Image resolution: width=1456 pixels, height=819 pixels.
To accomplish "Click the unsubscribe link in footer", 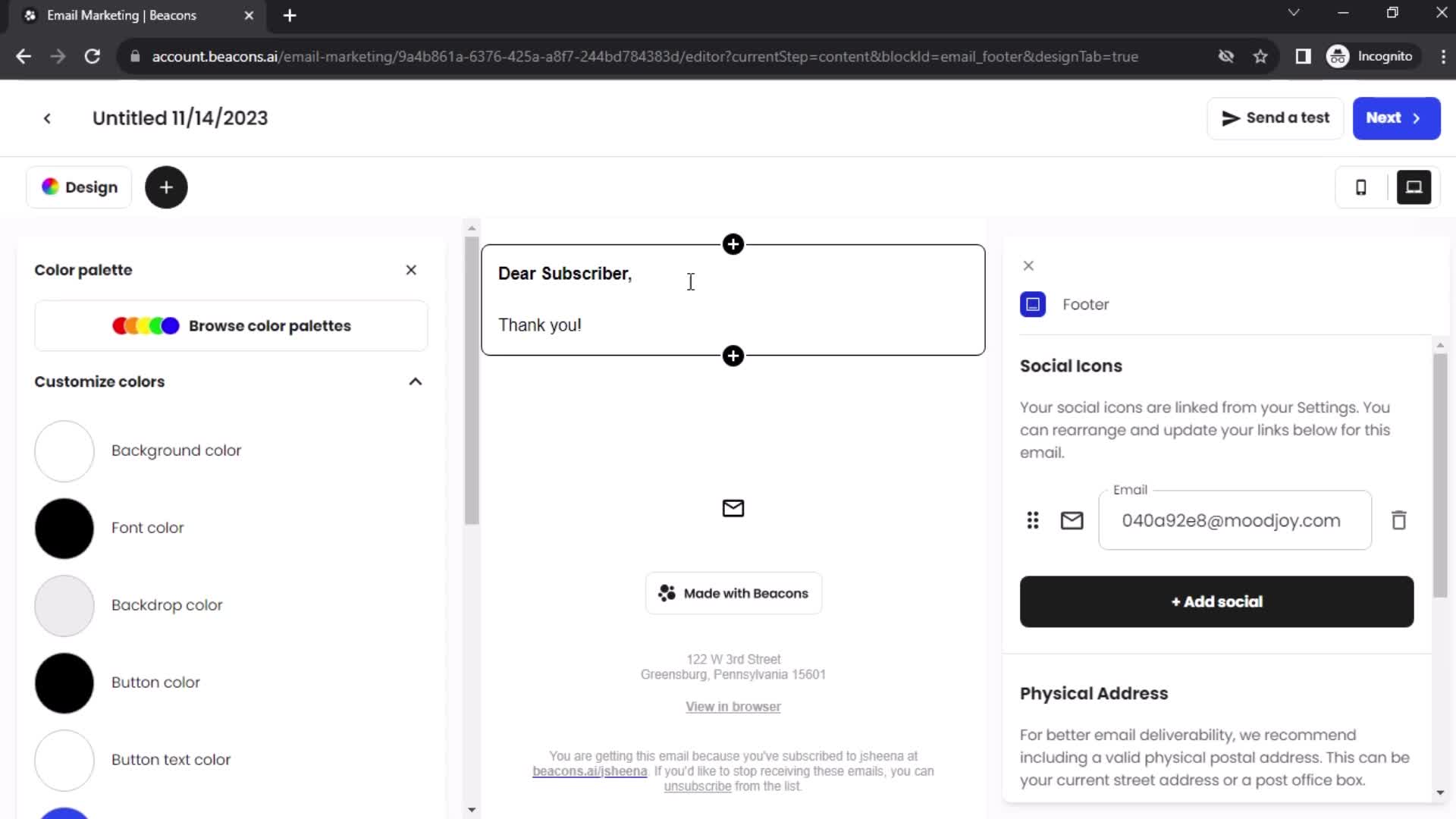I will tap(697, 786).
